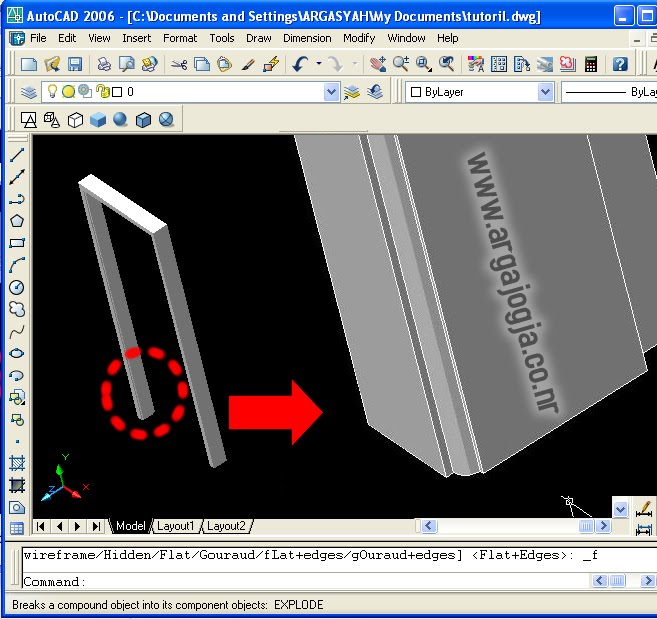
Task: Open Layer Properties Manager icon
Action: 29,92
